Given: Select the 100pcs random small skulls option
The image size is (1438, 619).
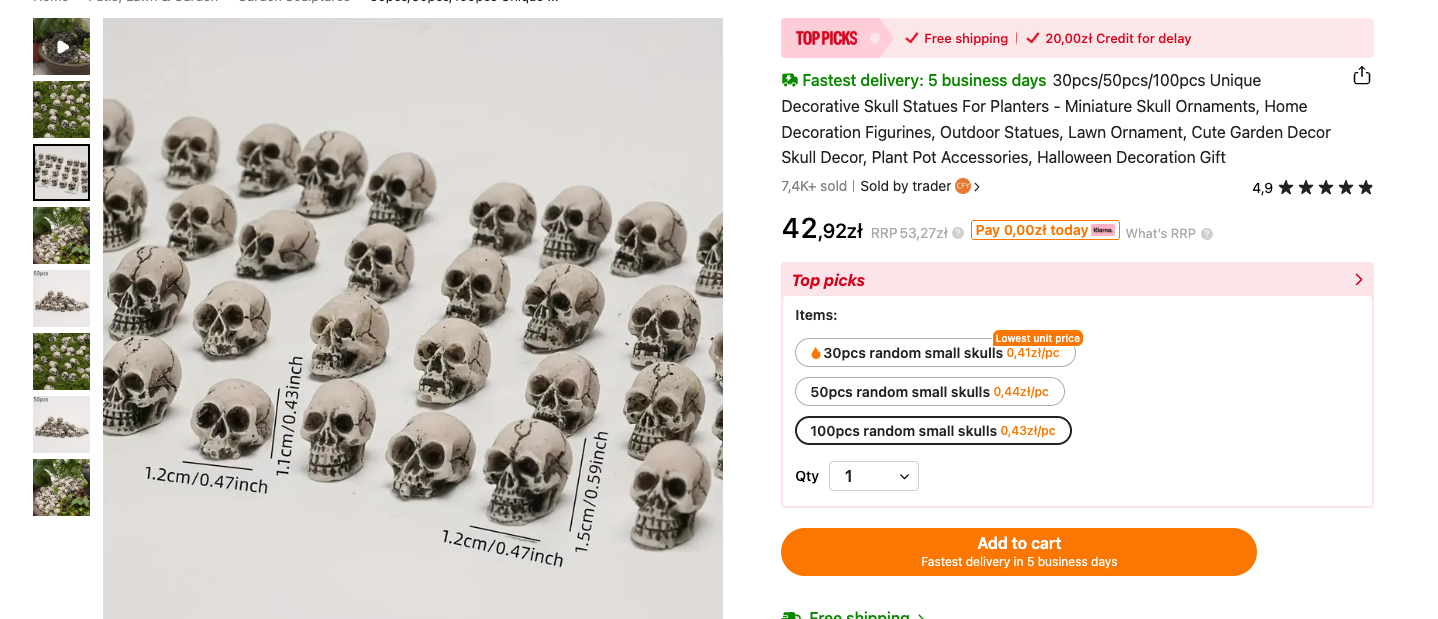Looking at the screenshot, I should point(933,430).
